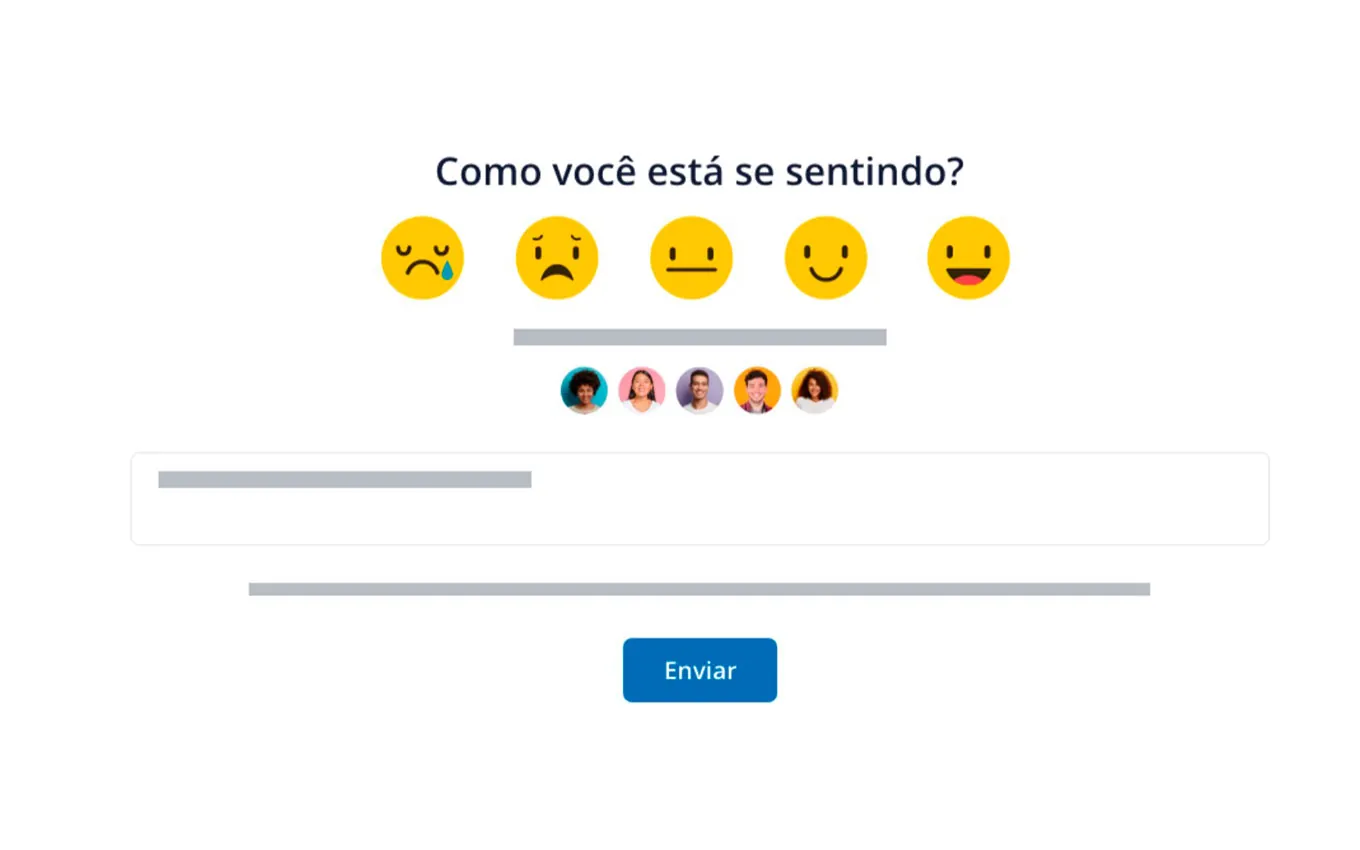Click the gray bar below the emojis
The height and width of the screenshot is (850, 1360).
[700, 337]
